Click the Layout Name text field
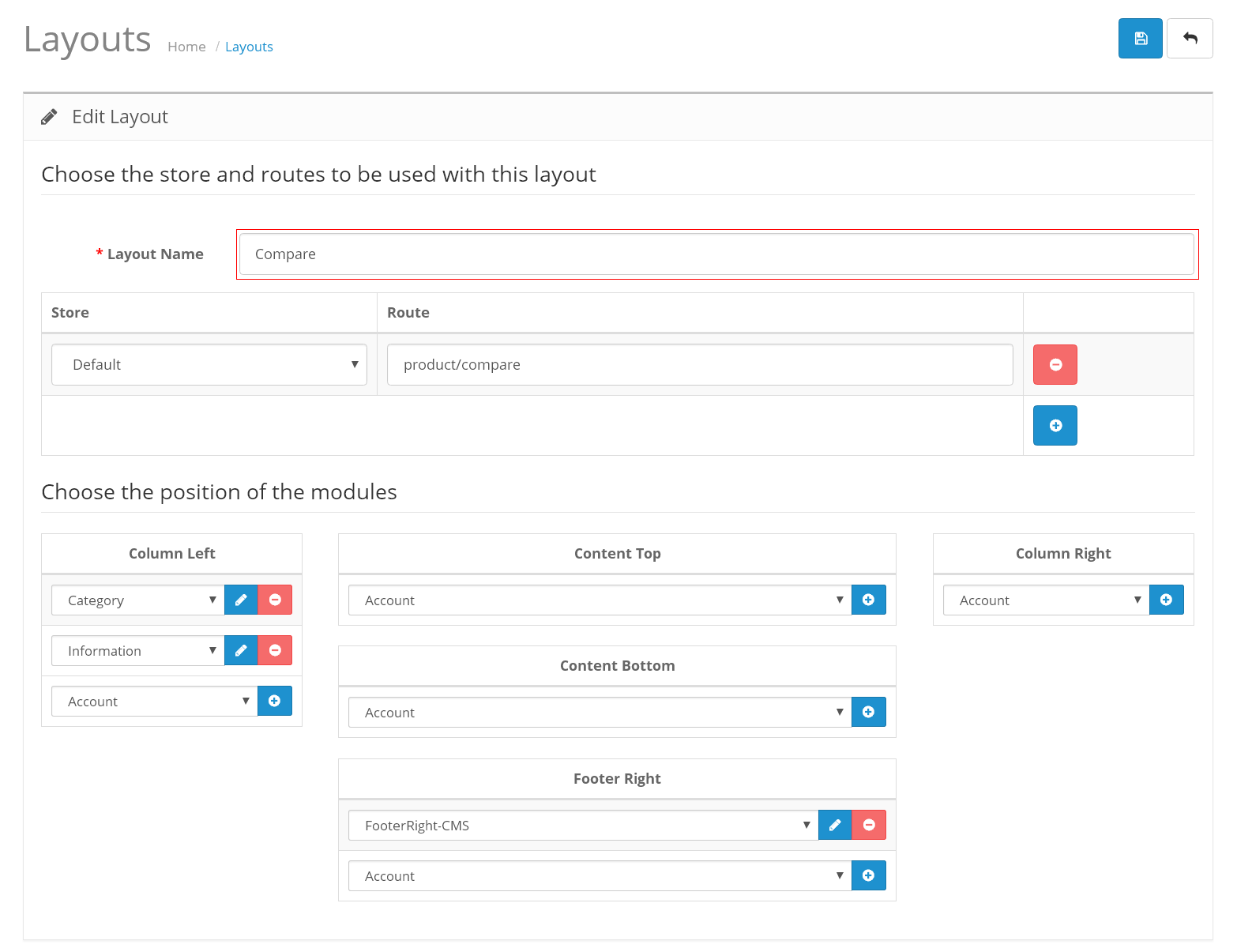 tap(716, 254)
